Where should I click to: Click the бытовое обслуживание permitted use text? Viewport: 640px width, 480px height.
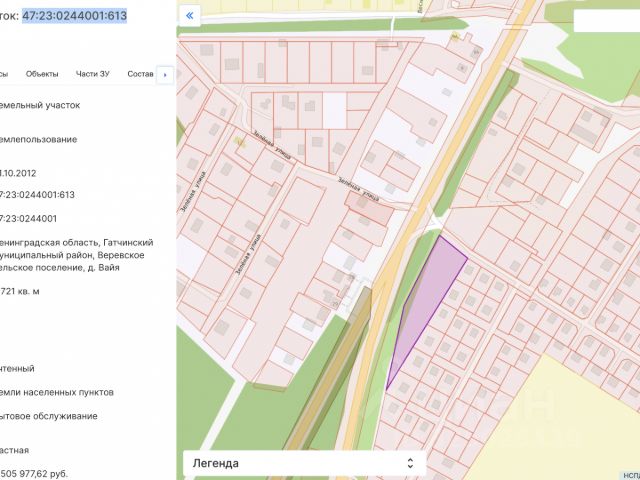coord(49,416)
